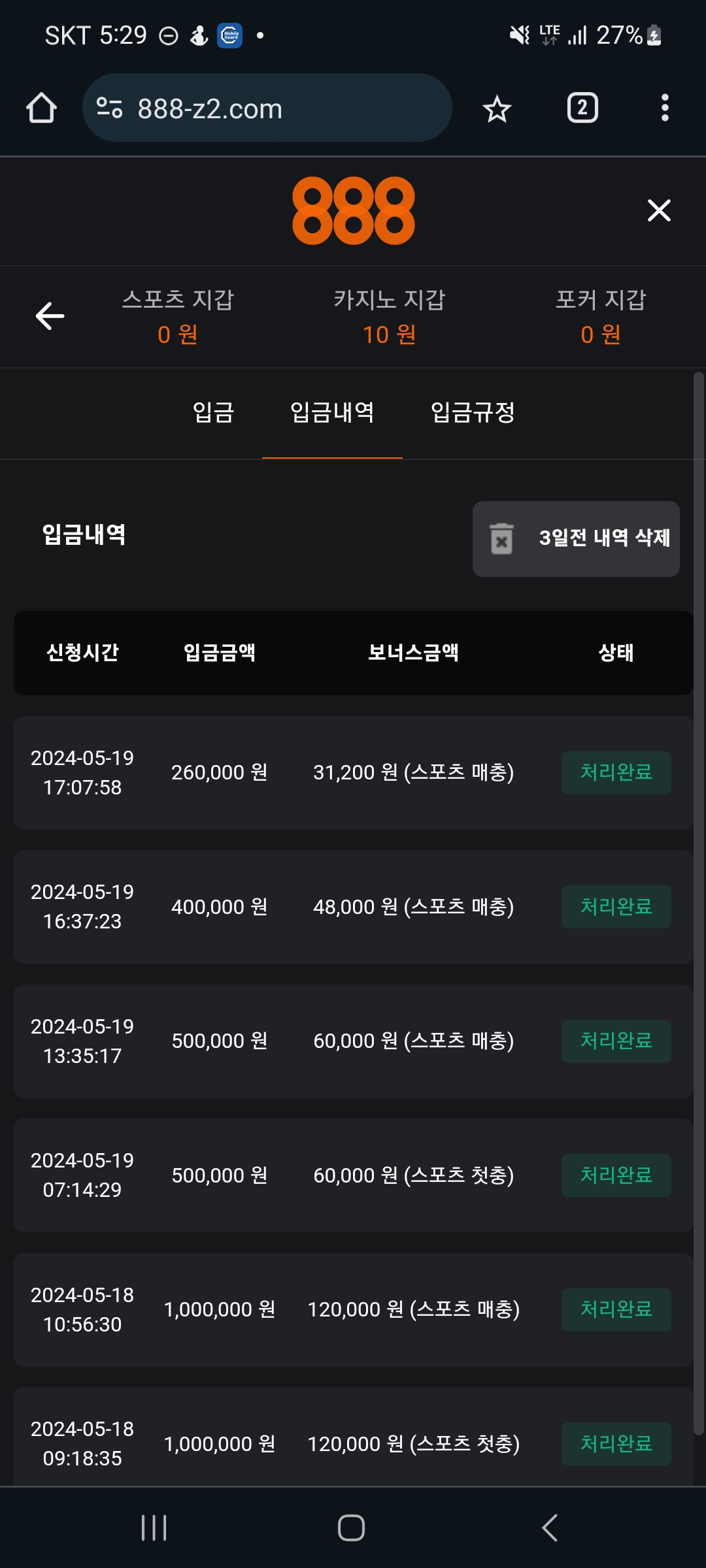Click 처리완료 status for 260,000 원 deposit

tap(616, 773)
